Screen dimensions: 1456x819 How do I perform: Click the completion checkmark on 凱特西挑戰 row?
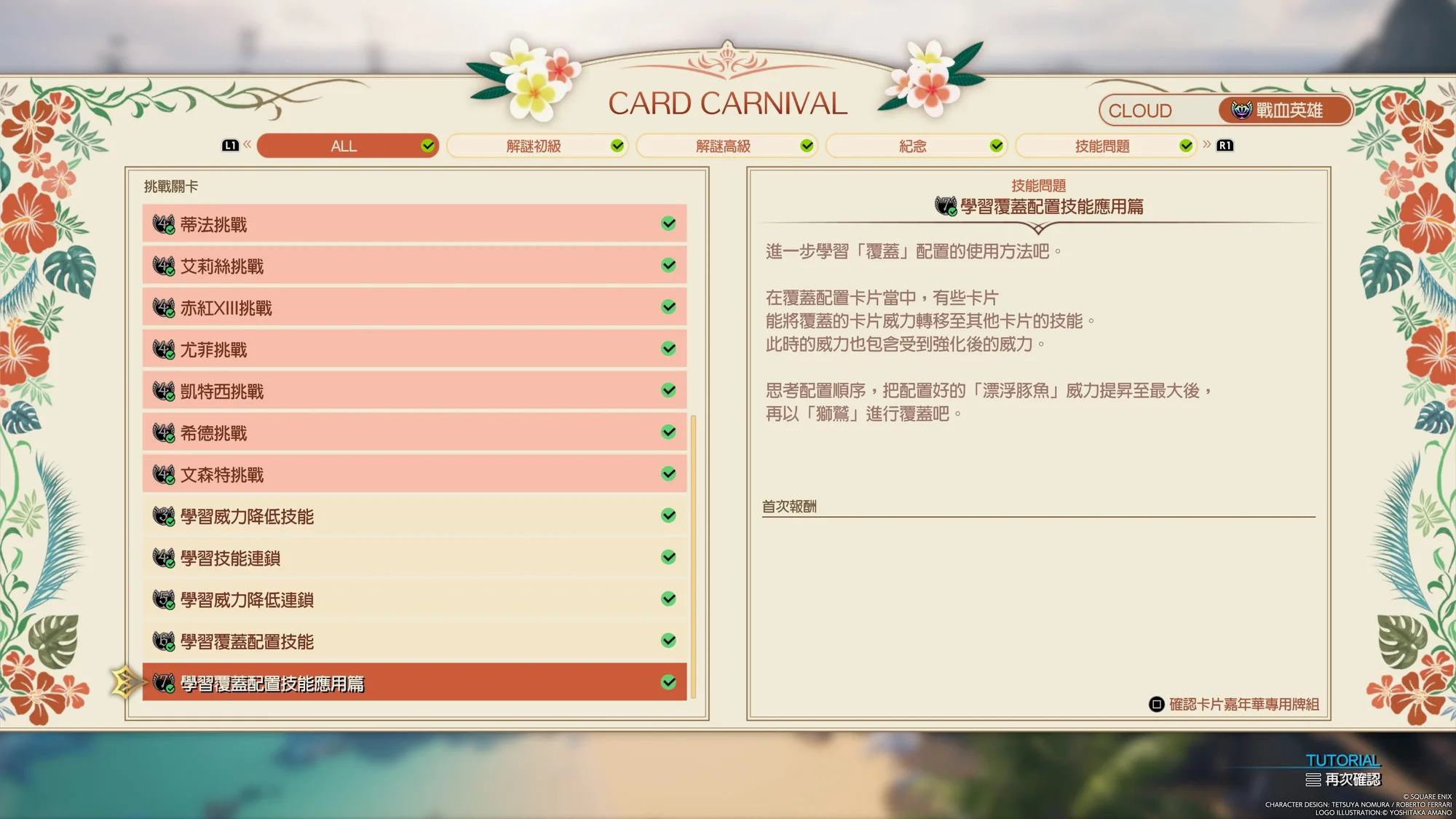pos(668,390)
